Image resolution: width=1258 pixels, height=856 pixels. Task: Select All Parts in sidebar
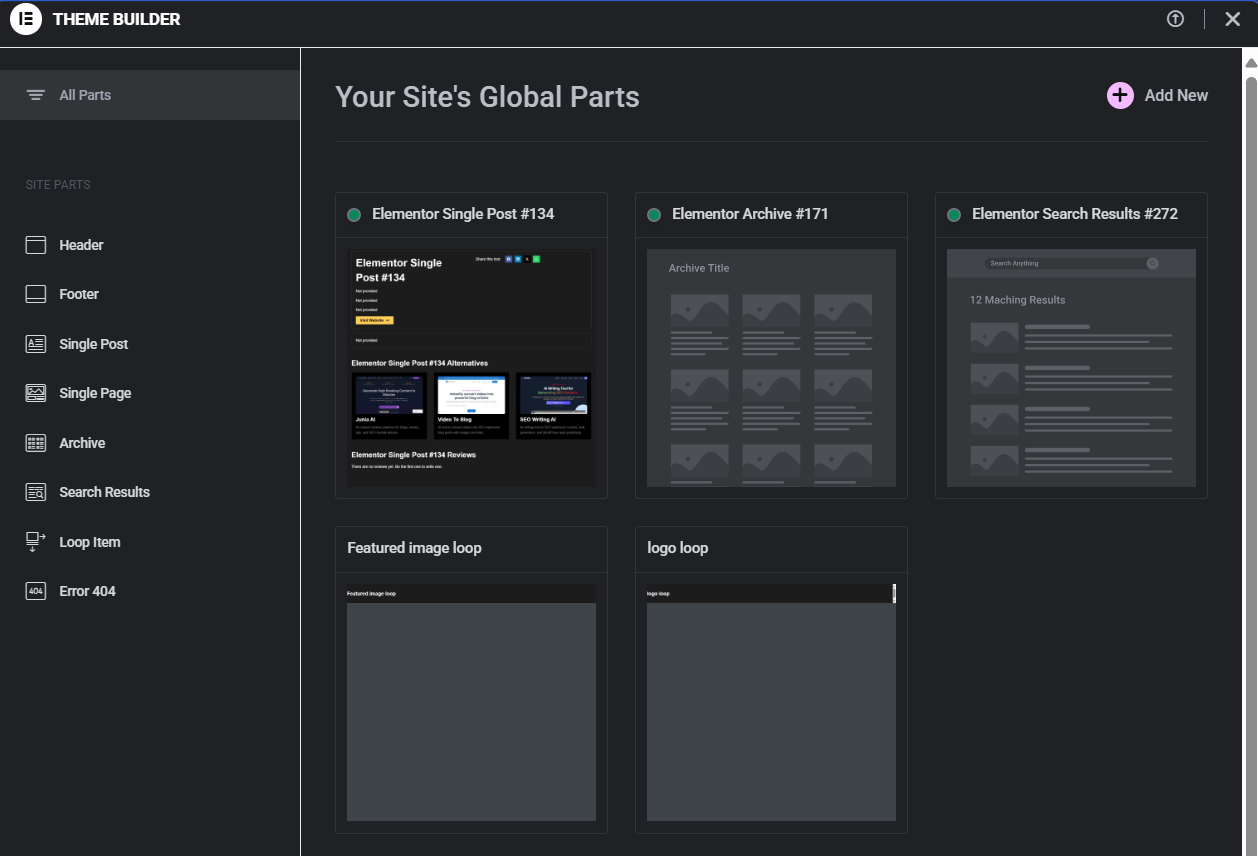click(x=150, y=95)
